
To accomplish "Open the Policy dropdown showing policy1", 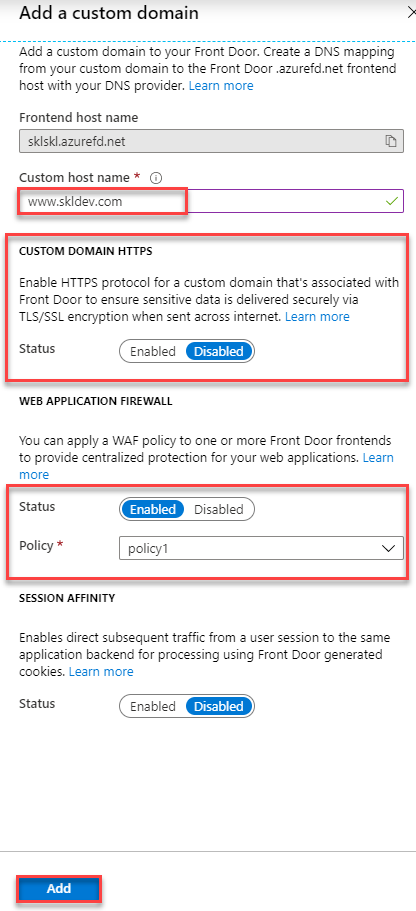I will pyautogui.click(x=261, y=548).
